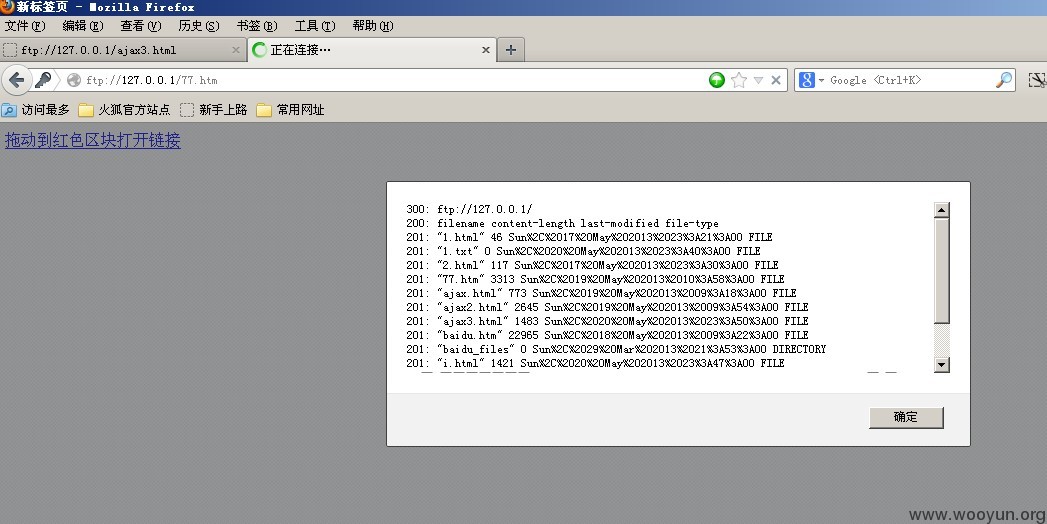Close the 正在连接 tab
The width and height of the screenshot is (1047, 524).
[x=485, y=50]
